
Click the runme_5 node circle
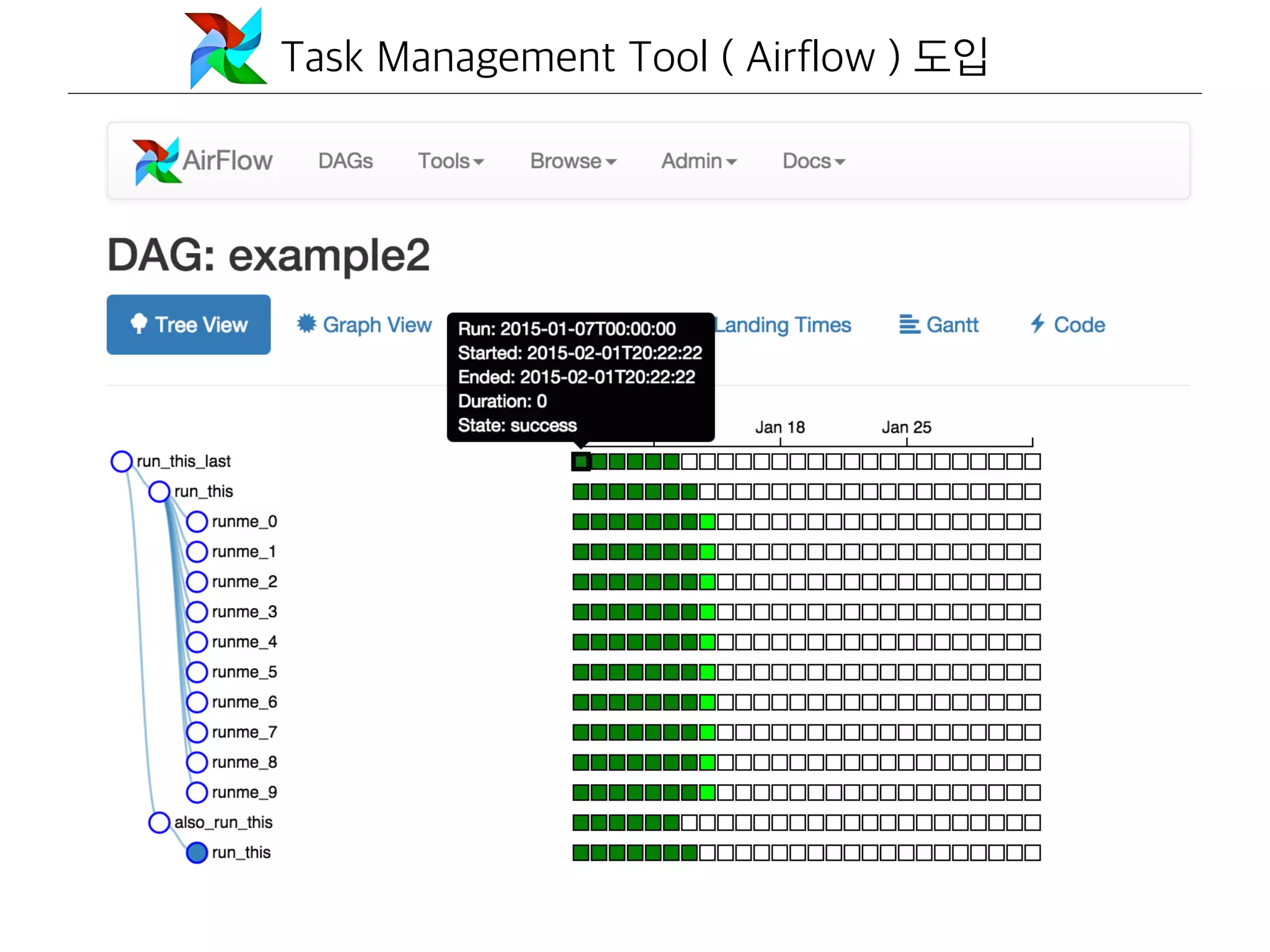[197, 672]
